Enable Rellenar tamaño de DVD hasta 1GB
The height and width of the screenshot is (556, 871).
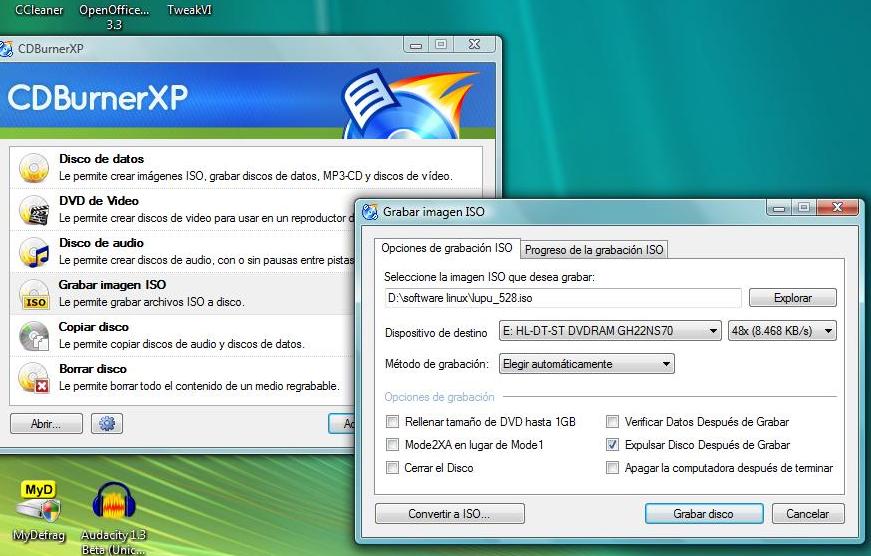tap(392, 422)
